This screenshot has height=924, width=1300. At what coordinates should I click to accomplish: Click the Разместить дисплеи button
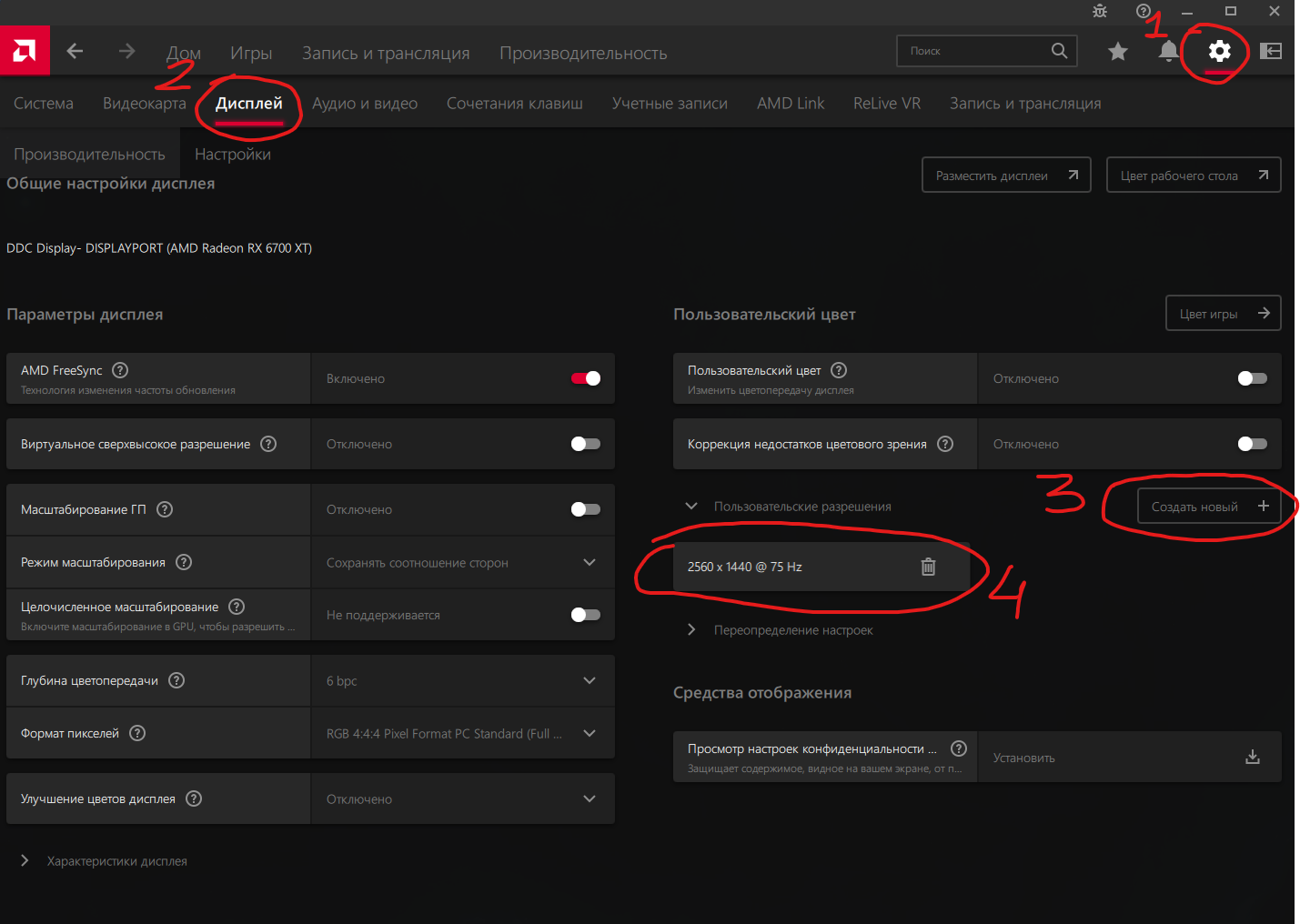click(1006, 176)
